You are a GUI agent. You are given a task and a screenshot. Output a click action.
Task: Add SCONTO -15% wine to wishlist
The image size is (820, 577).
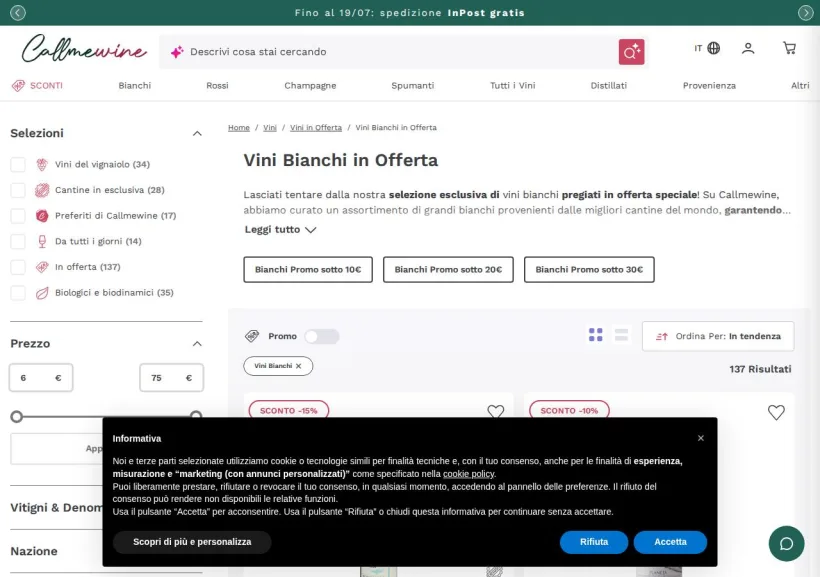click(x=495, y=412)
